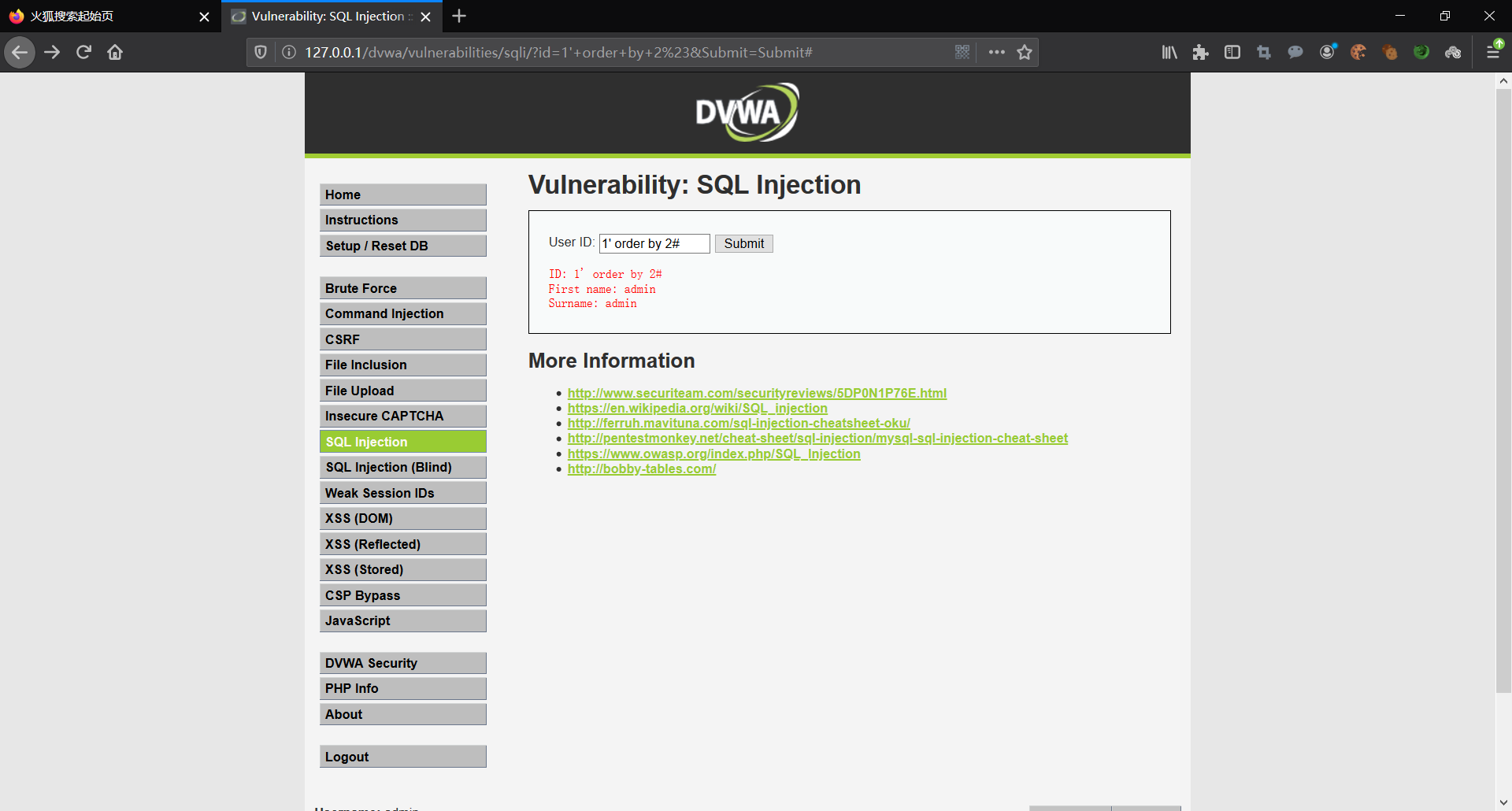The width and height of the screenshot is (1512, 811).
Task: Open pentestmonkey mysql cheat-sheet link
Action: tap(817, 438)
